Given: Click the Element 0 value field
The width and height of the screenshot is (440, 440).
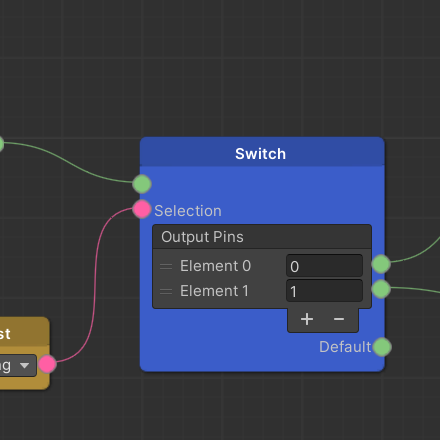Looking at the screenshot, I should click(324, 266).
